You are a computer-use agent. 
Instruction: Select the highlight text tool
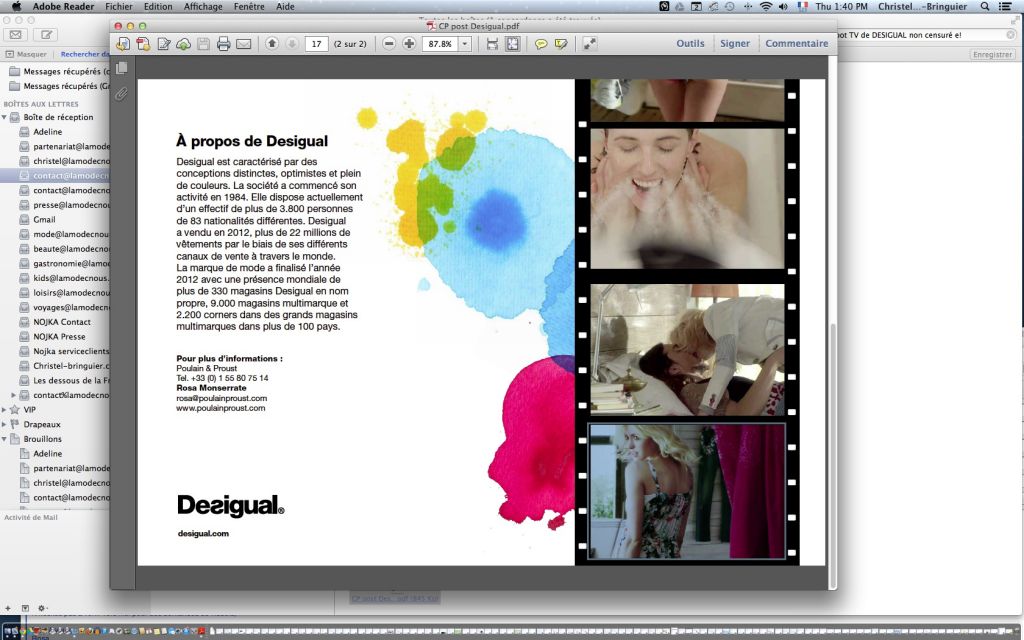(x=560, y=44)
